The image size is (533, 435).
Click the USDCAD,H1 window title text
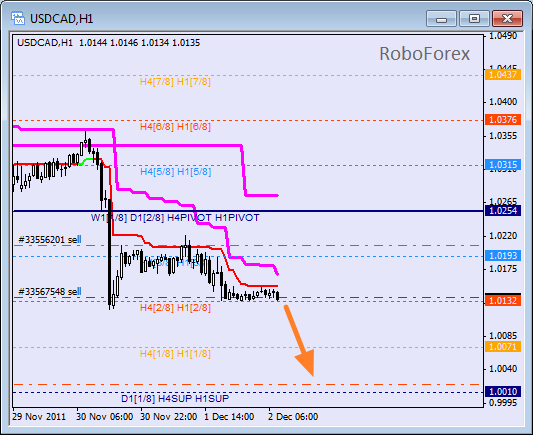coord(62,19)
